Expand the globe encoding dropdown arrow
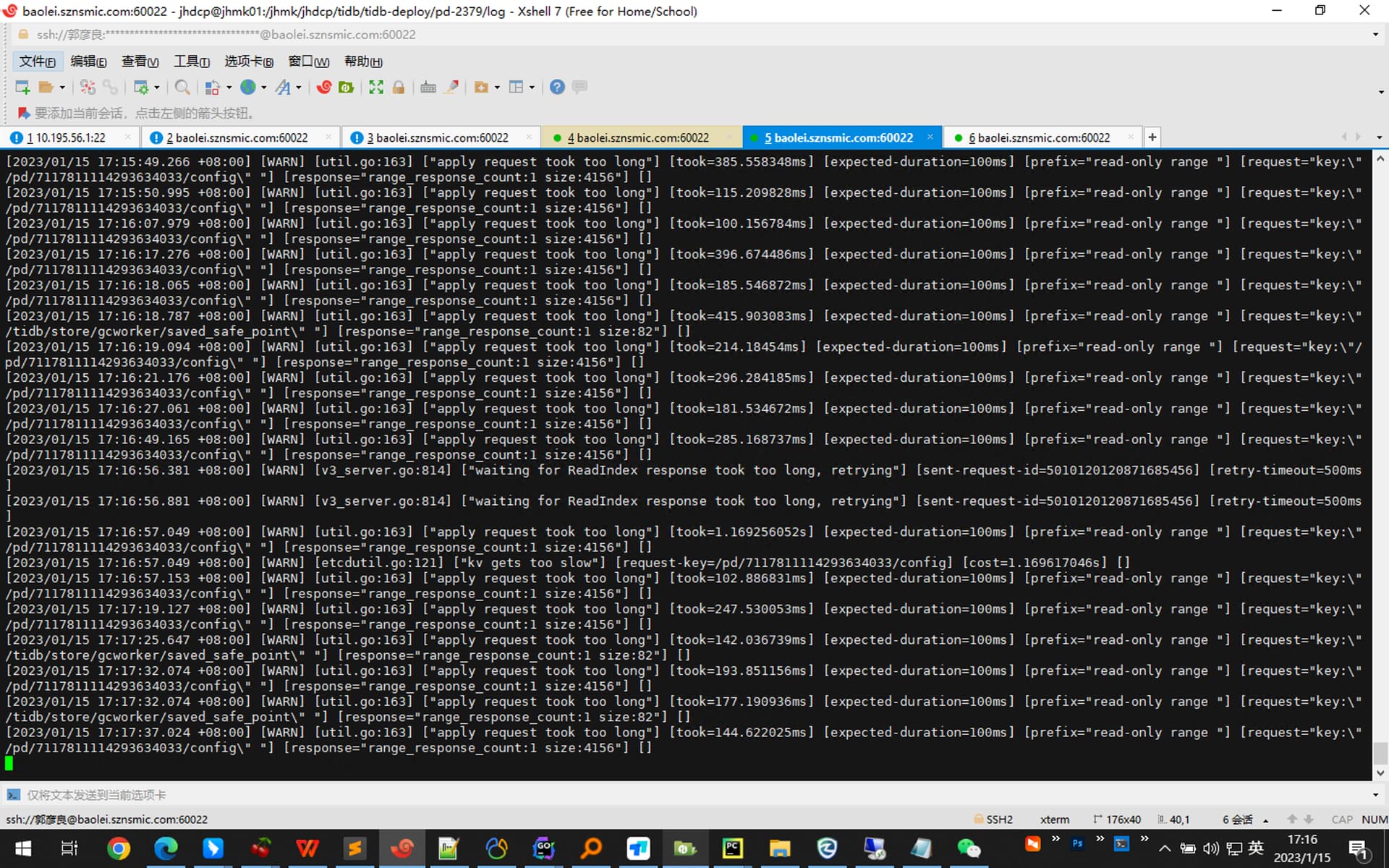This screenshot has width=1389, height=868. 264,88
